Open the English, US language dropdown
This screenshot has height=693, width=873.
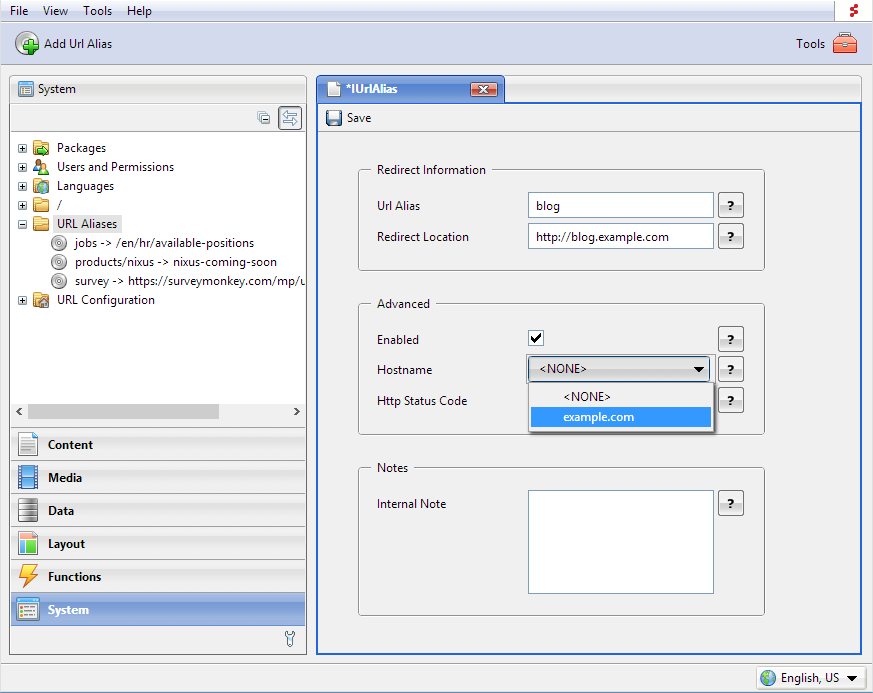point(810,678)
